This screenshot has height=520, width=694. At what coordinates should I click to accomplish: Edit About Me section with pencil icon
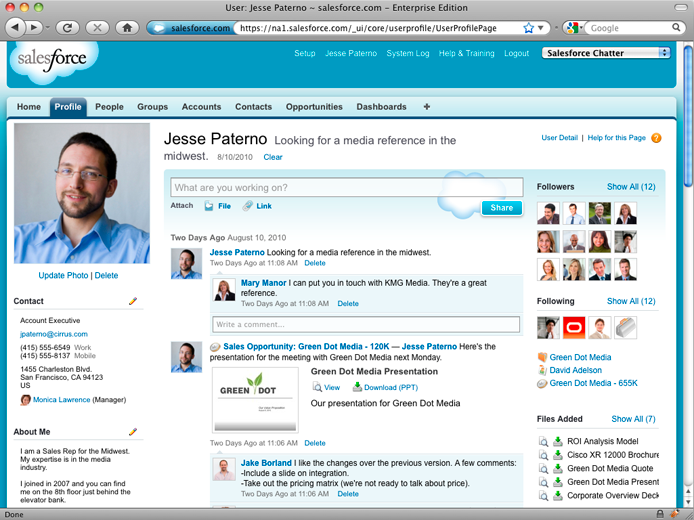coord(133,431)
